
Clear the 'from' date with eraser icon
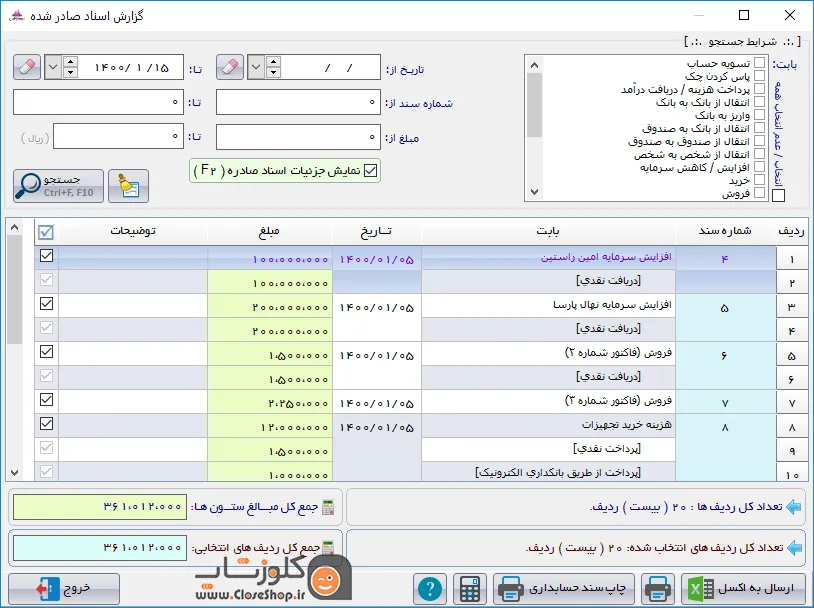(x=230, y=67)
